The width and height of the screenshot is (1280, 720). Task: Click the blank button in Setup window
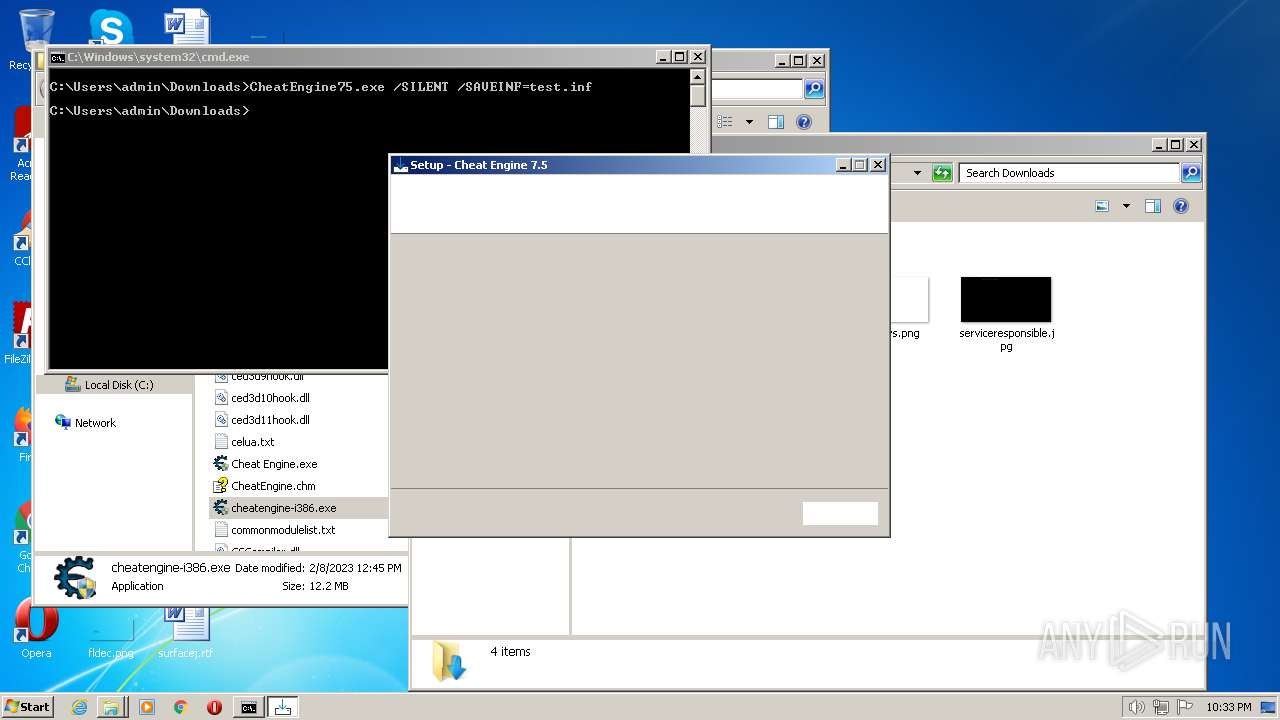pyautogui.click(x=840, y=513)
